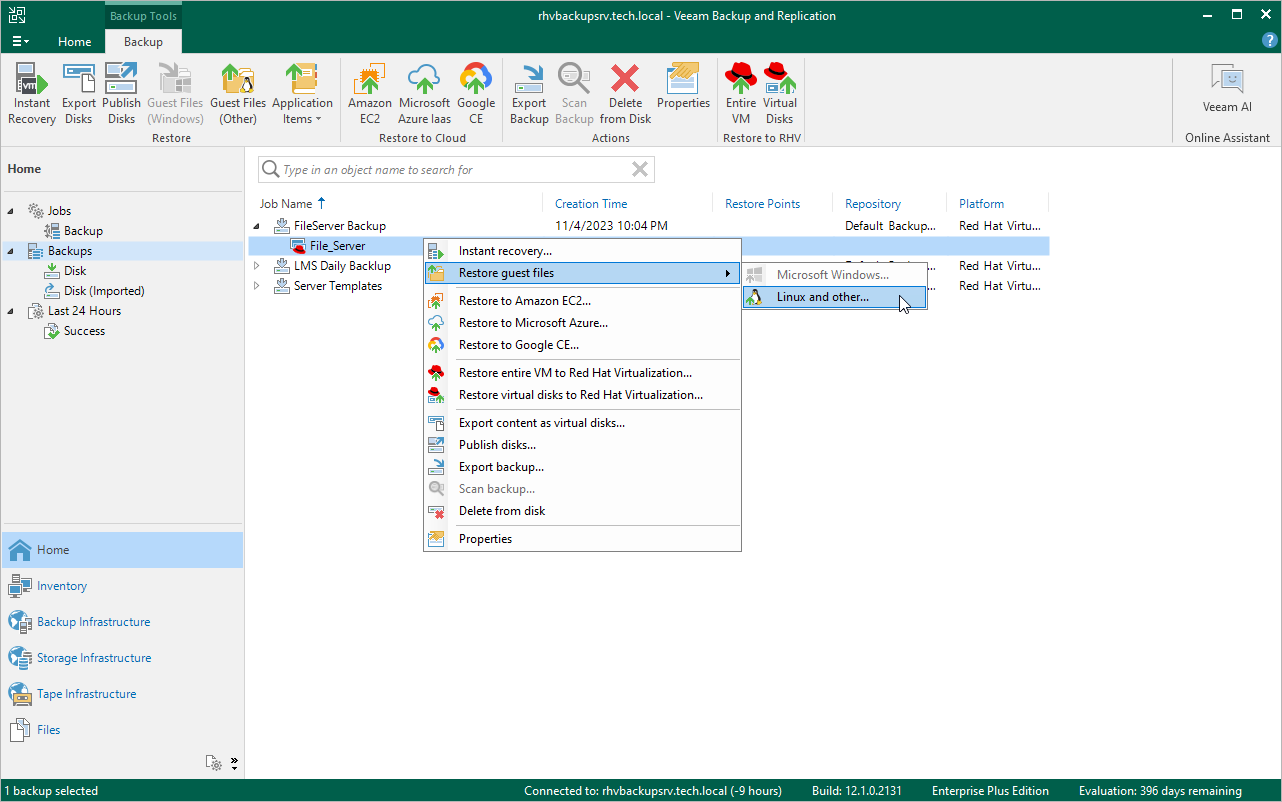
Task: Select Microsoft Azure IaaS restore icon
Action: (424, 94)
